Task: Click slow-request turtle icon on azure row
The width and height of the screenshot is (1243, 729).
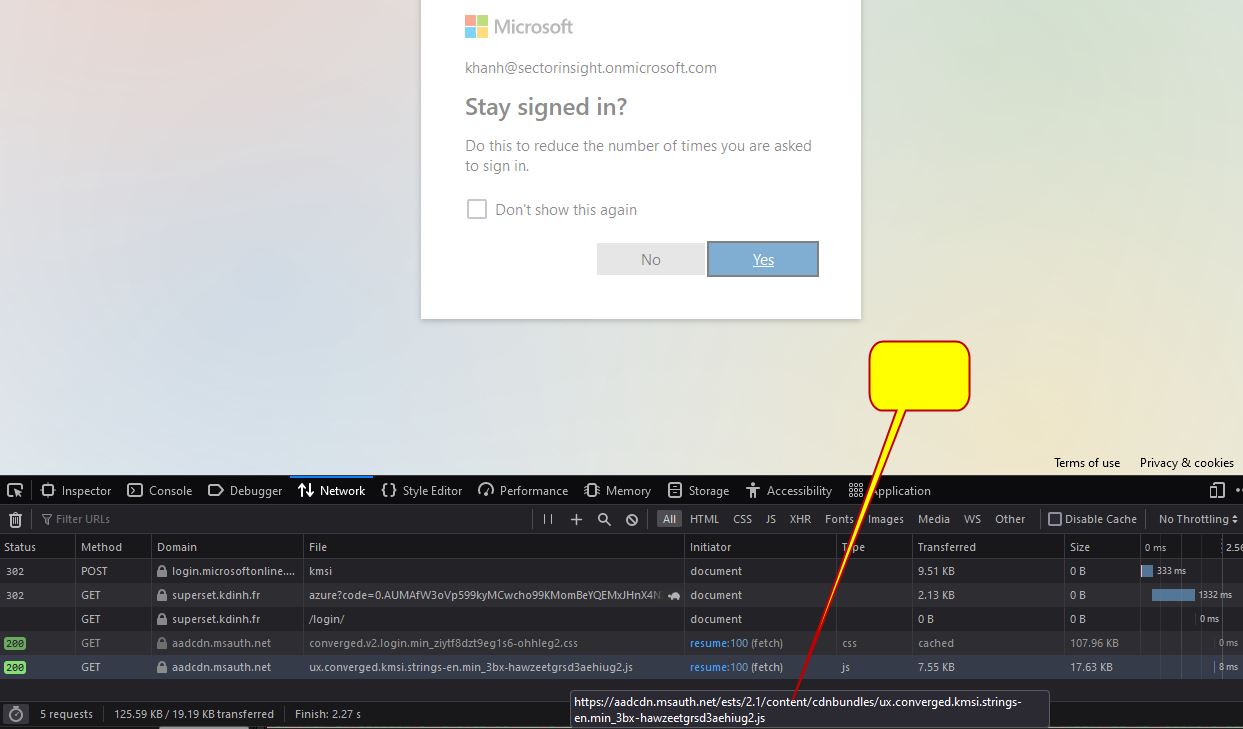Action: pos(675,595)
